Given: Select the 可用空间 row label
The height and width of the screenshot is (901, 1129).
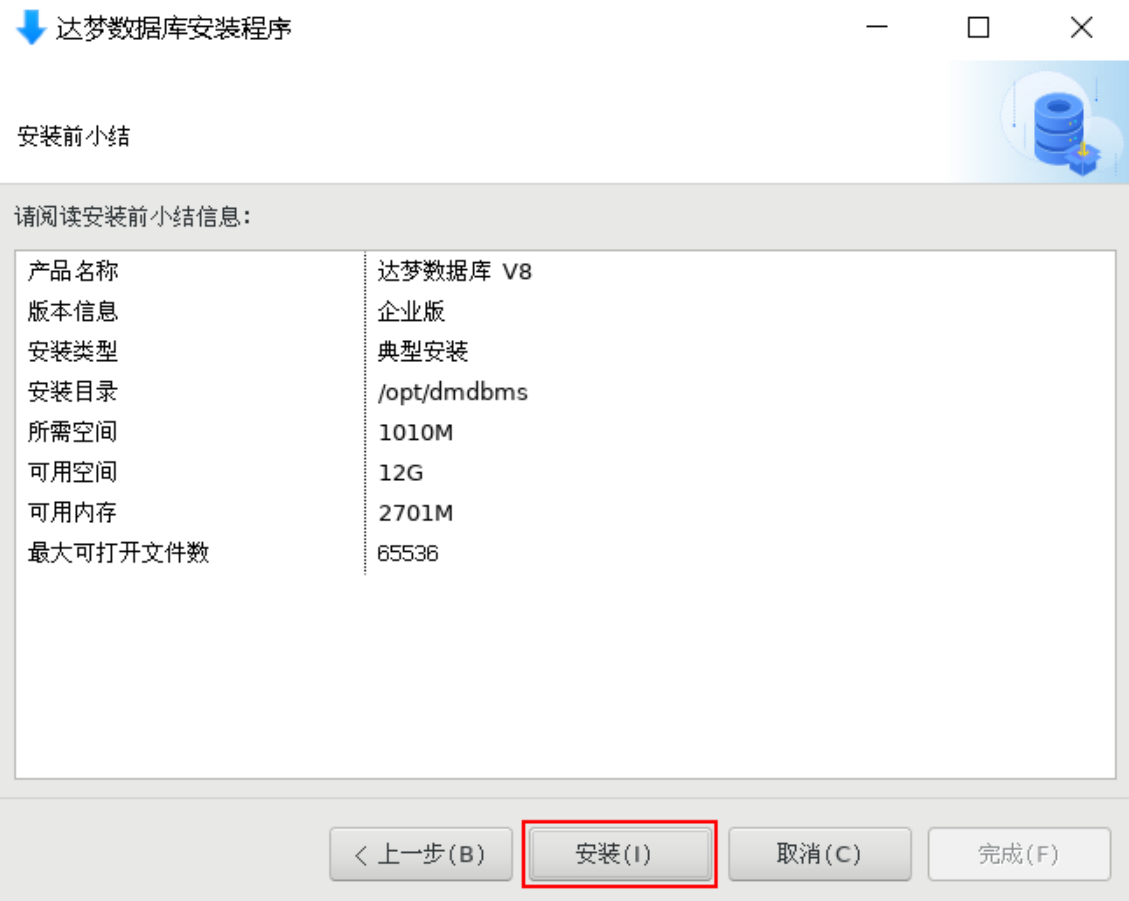Looking at the screenshot, I should click(73, 473).
